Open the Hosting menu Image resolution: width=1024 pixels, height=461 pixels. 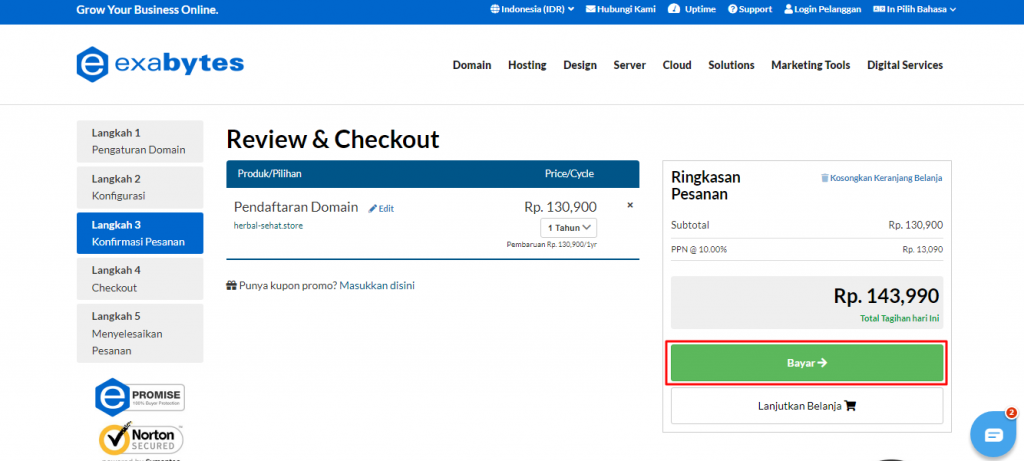click(x=527, y=65)
